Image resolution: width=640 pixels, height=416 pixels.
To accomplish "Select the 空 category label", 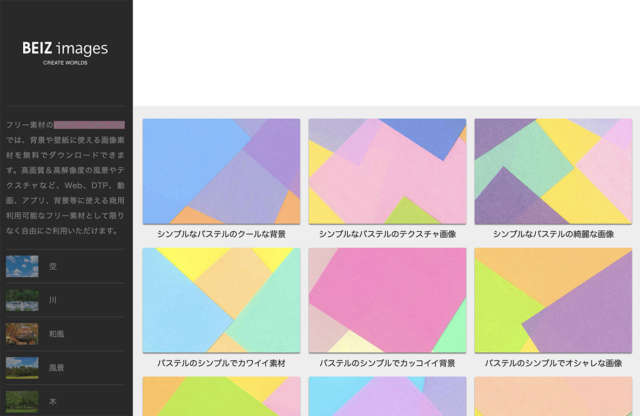I will (53, 267).
